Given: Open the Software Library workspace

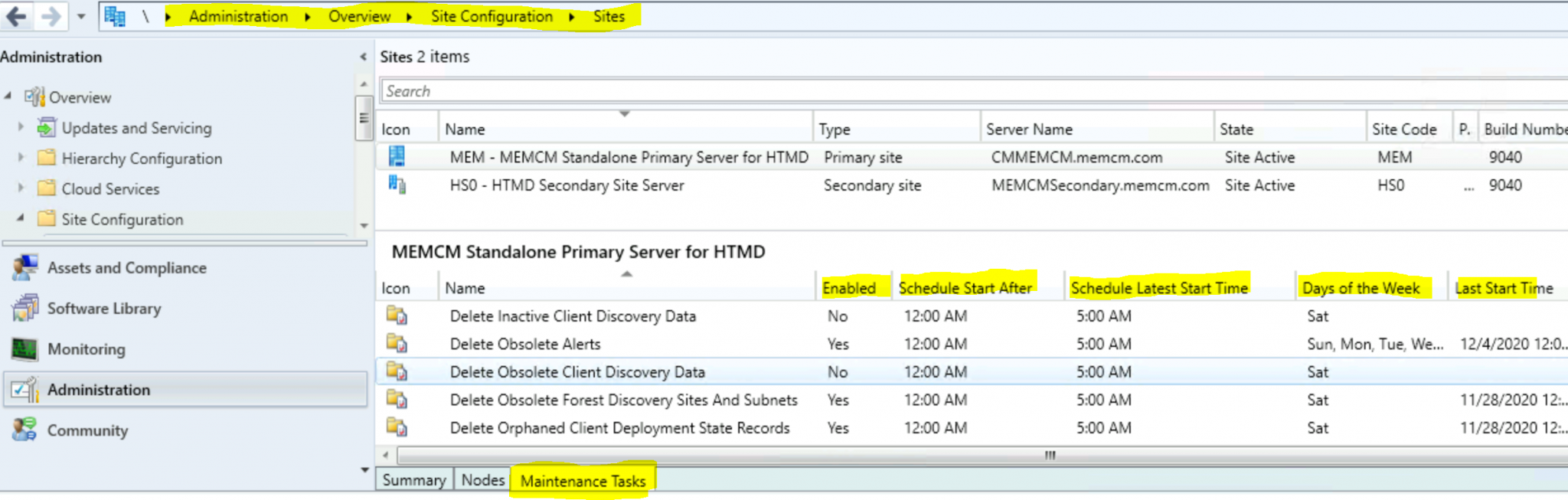Looking at the screenshot, I should [x=185, y=309].
